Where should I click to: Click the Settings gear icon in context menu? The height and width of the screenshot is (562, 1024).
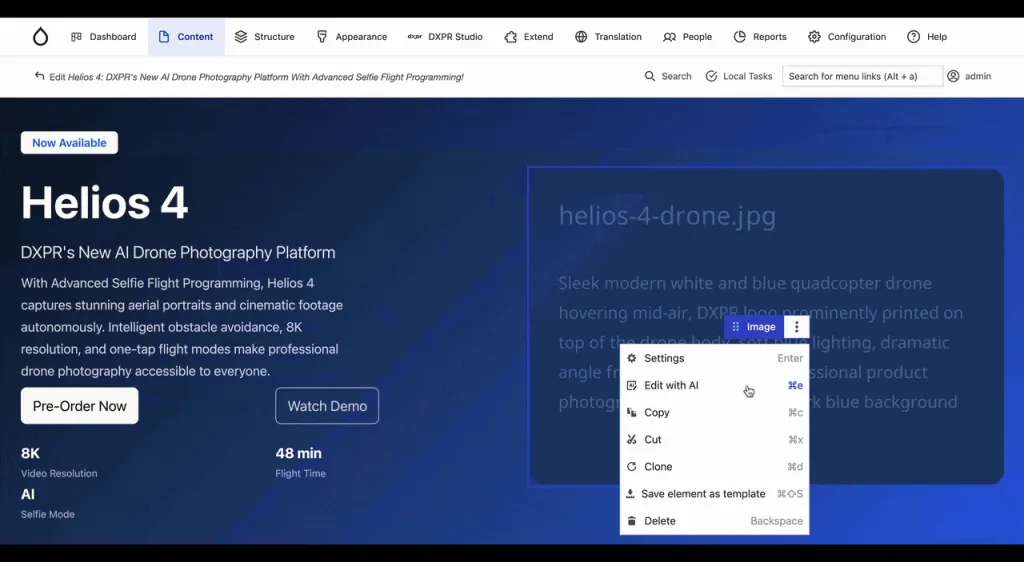632,358
